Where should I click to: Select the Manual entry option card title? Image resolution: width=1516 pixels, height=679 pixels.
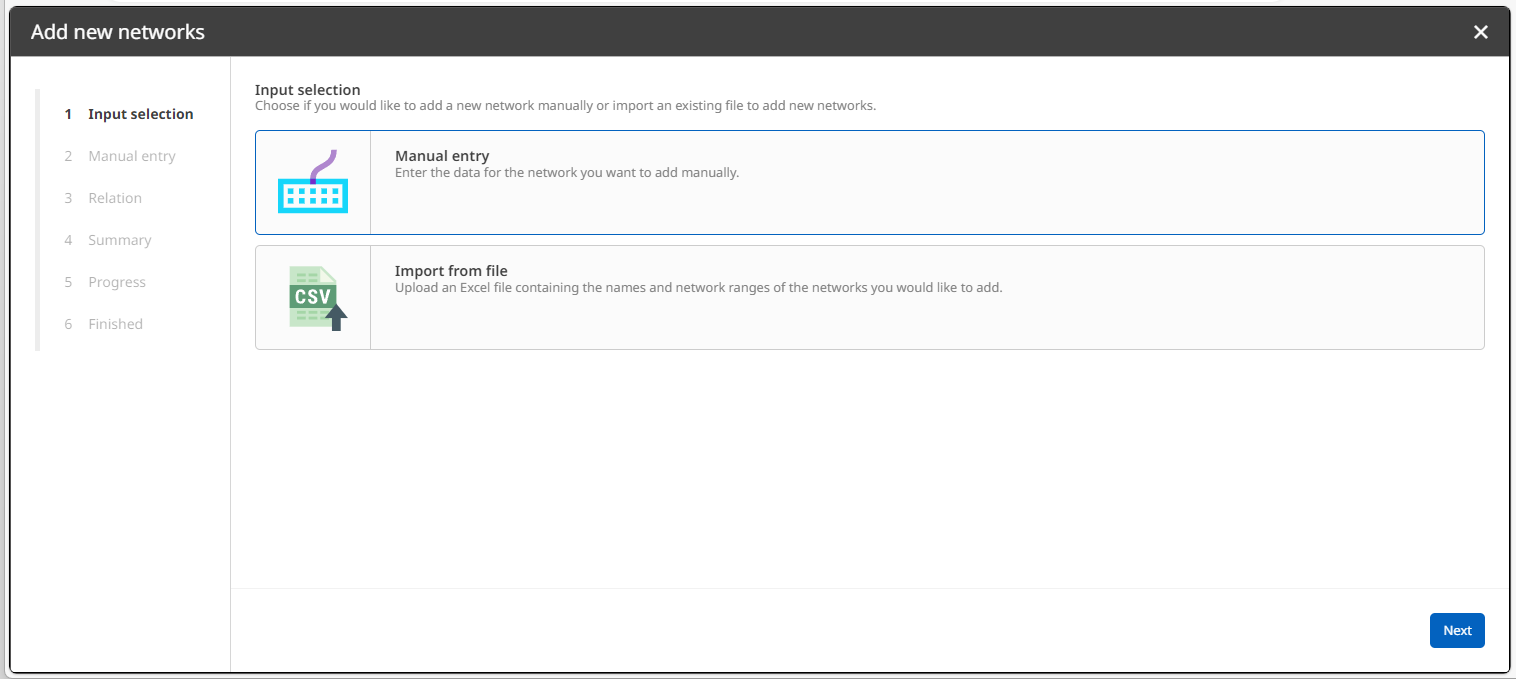point(441,156)
